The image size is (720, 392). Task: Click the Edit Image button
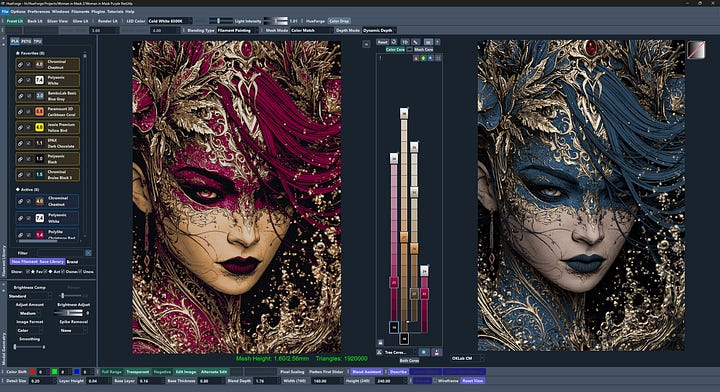tap(186, 372)
